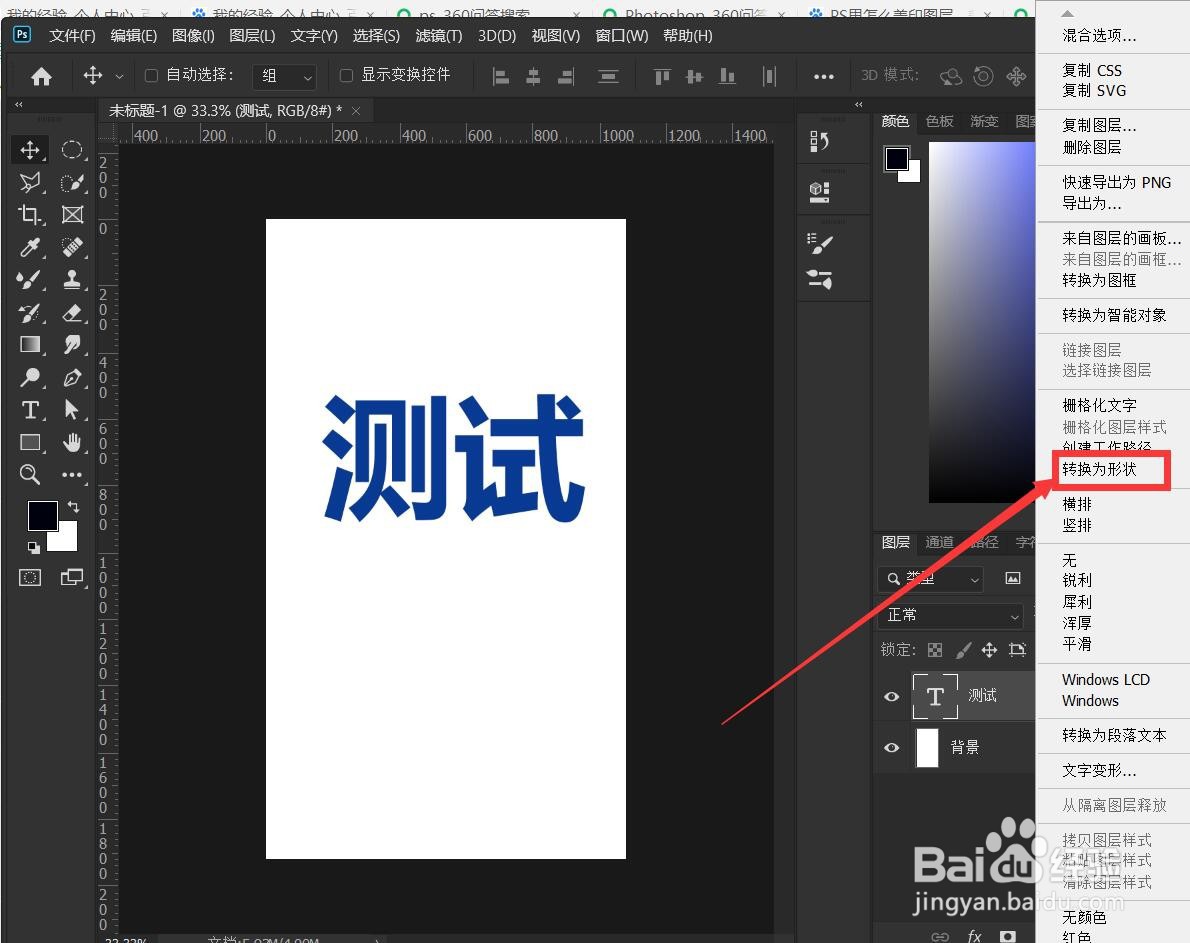Viewport: 1190px width, 943px height.
Task: Choose 转换为形状 in the context menu
Action: click(1097, 469)
